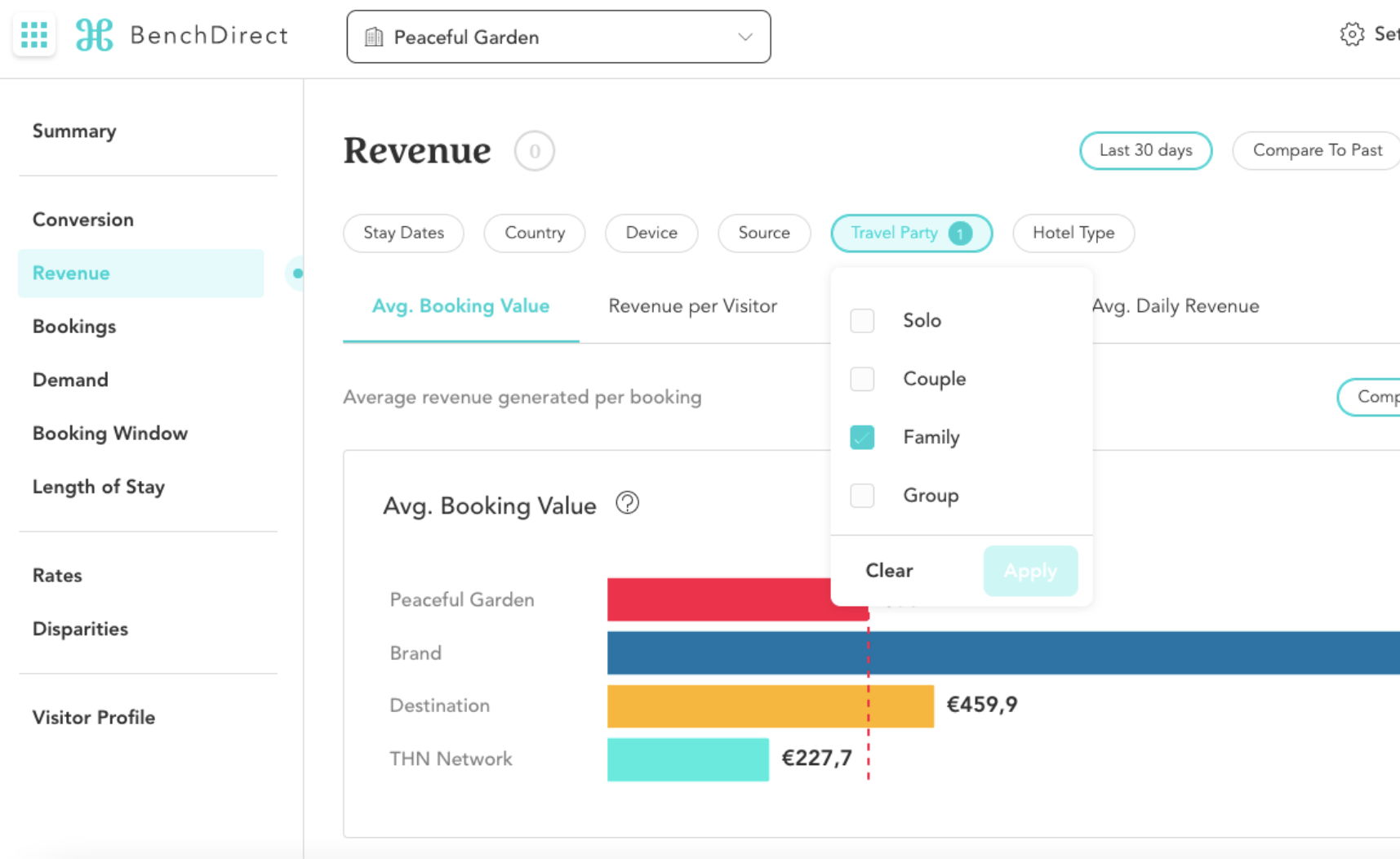Click the hotel icon in the property selector
Screen dimensions: 1400x859
[375, 37]
